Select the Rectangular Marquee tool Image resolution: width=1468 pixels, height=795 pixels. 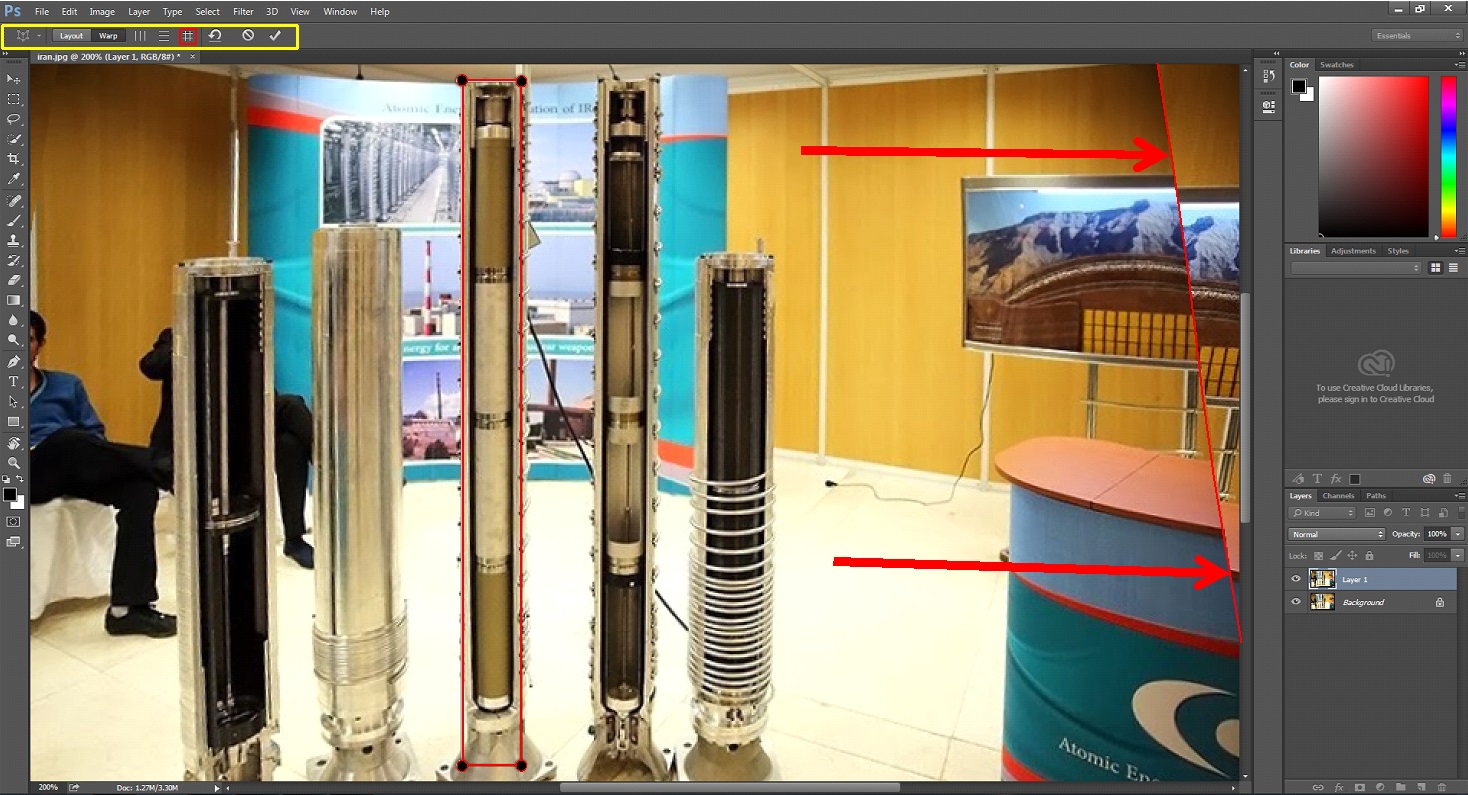14,99
